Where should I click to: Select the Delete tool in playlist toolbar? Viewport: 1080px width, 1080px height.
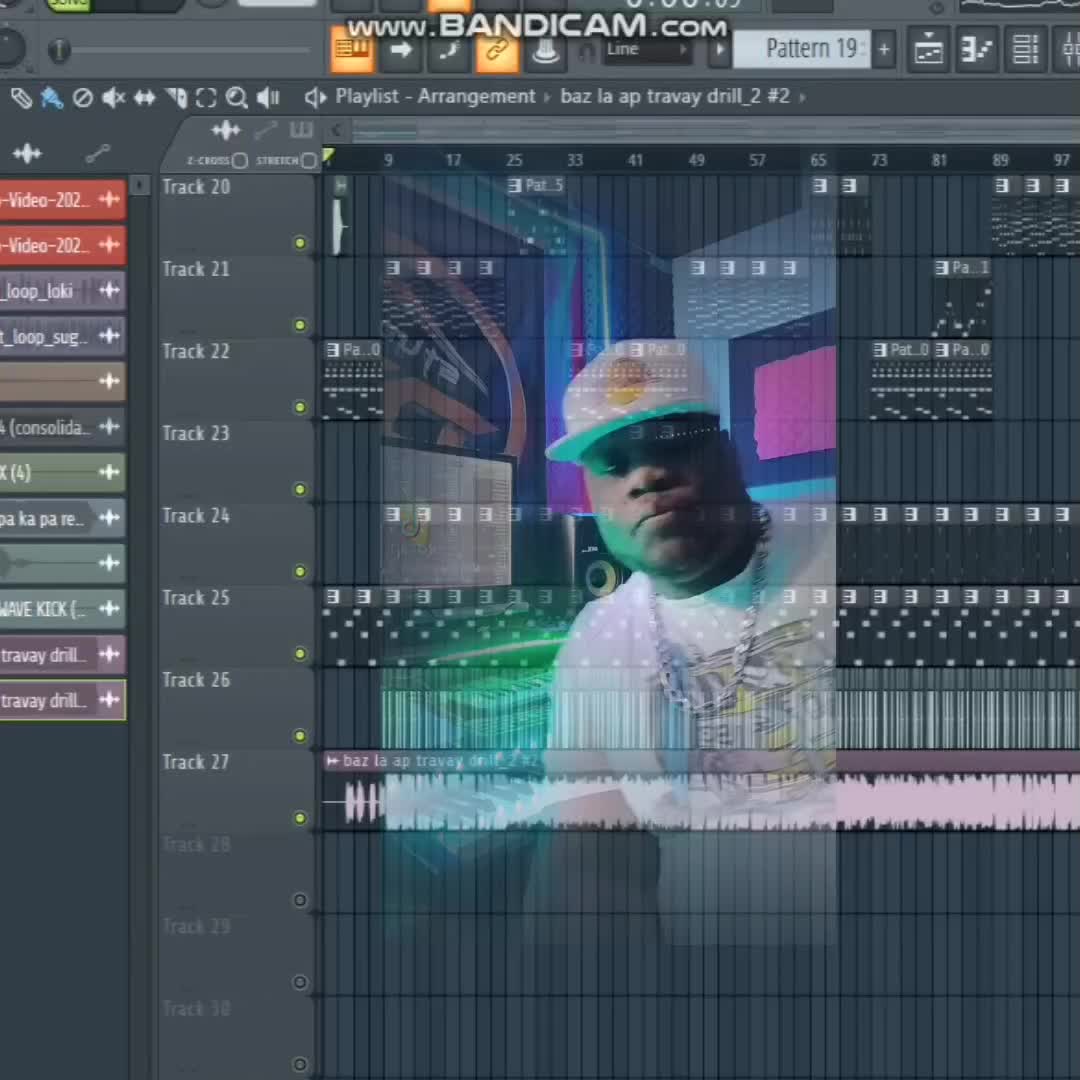pyautogui.click(x=83, y=97)
